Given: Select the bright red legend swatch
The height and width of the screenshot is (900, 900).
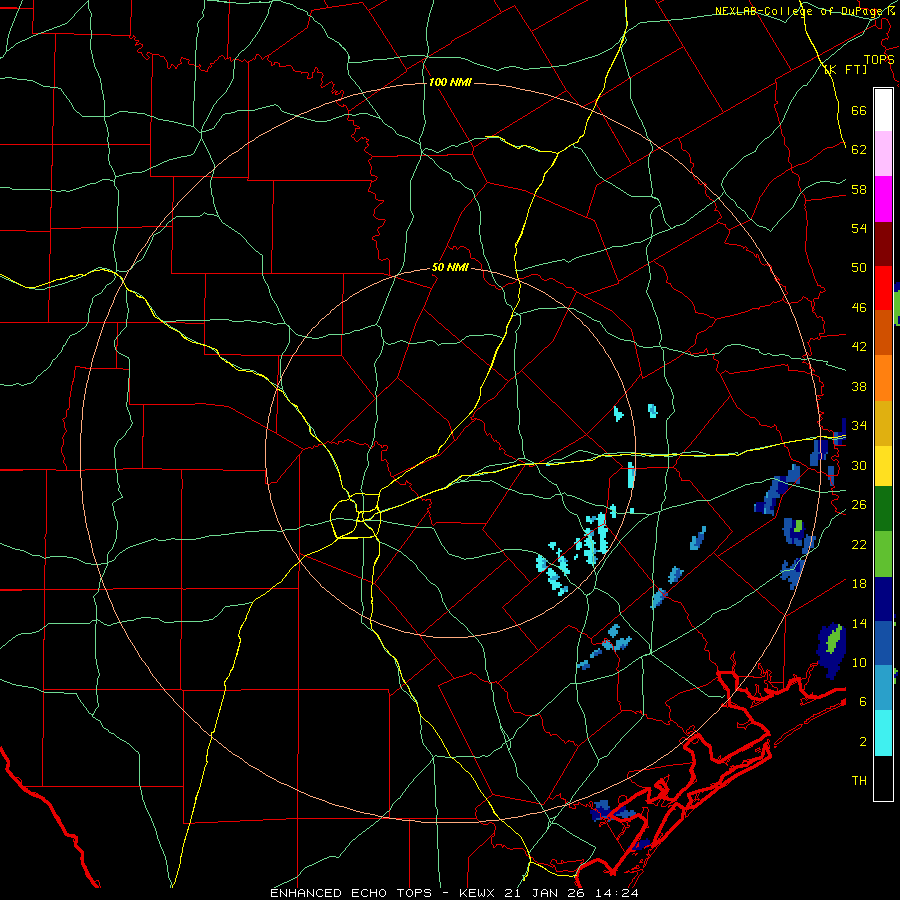Looking at the screenshot, I should pyautogui.click(x=883, y=288).
